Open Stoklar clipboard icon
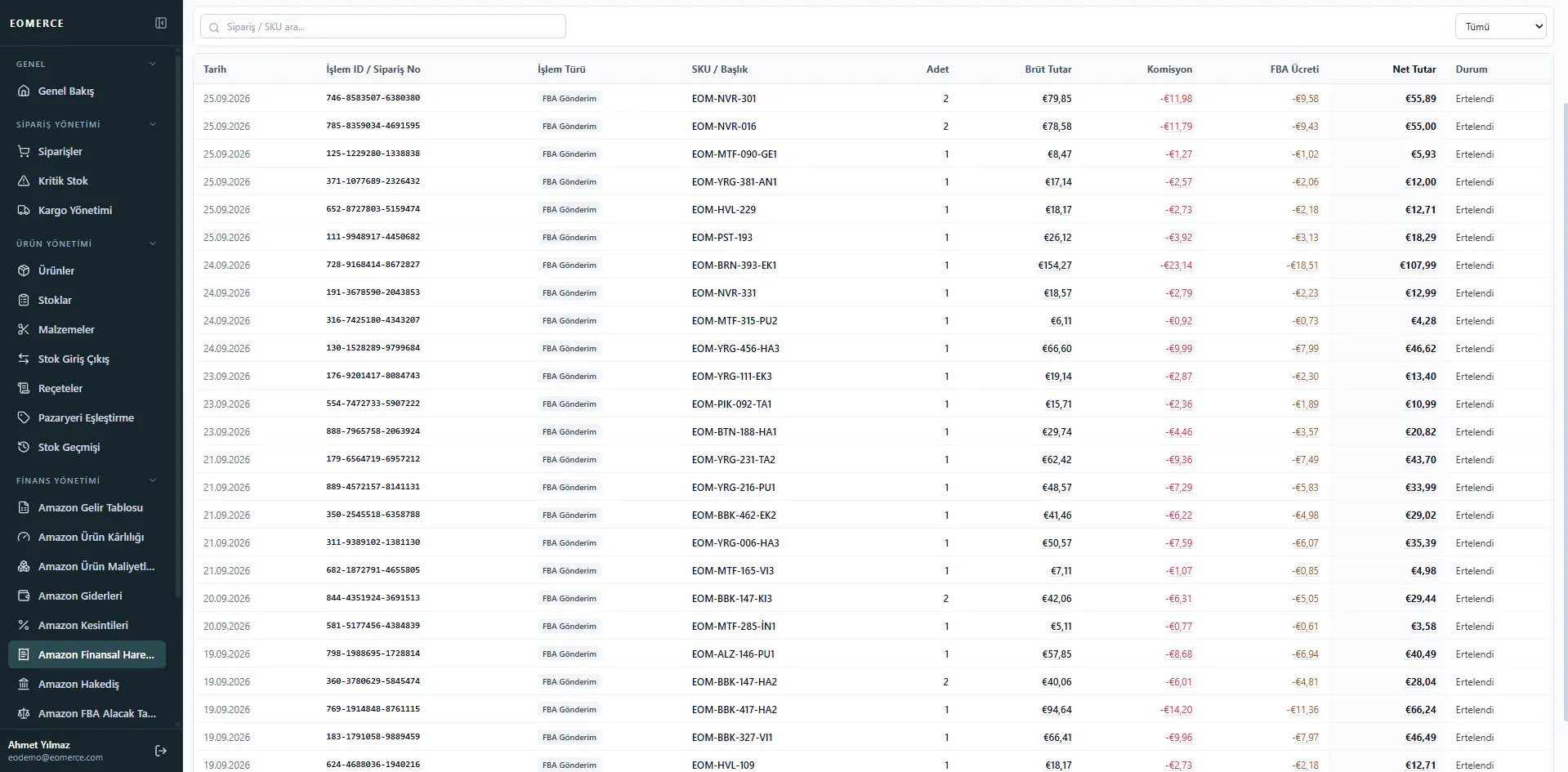The height and width of the screenshot is (772, 1568). click(24, 300)
